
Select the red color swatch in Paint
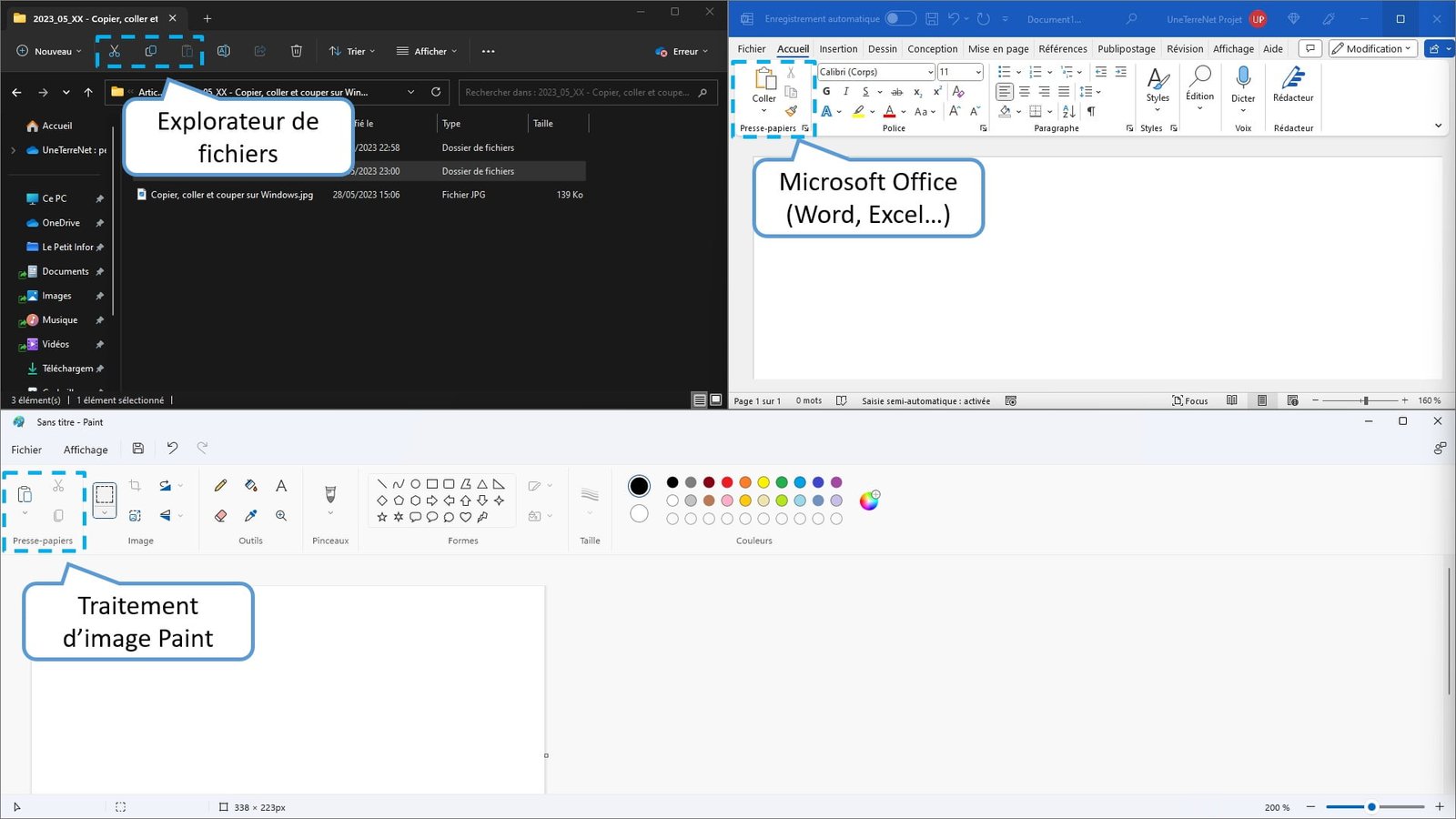pos(727,482)
